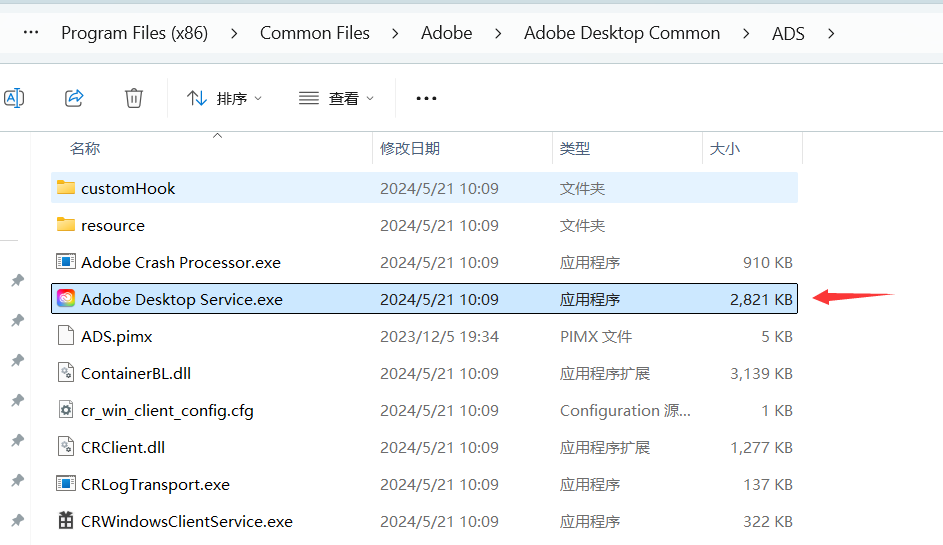Screen dimensions: 943x545
Task: Select Adobe Desktop Service.exe Creative Cloud icon
Action: [66, 298]
